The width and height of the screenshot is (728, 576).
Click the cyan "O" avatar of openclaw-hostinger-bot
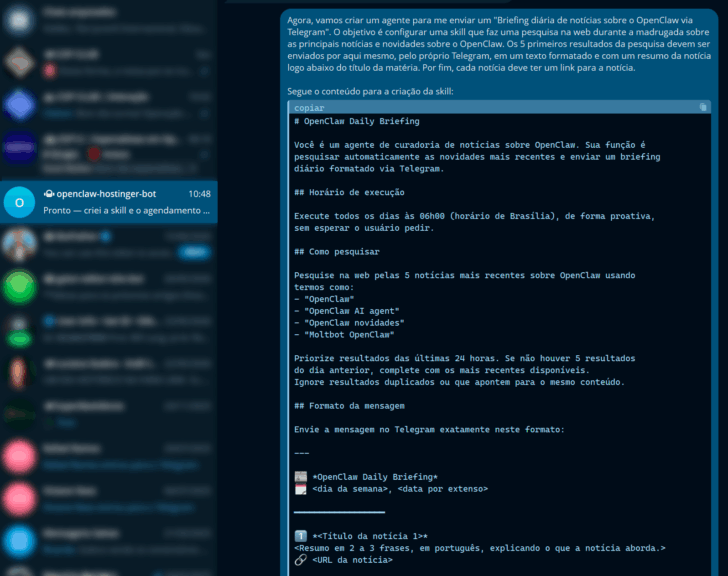coord(20,202)
